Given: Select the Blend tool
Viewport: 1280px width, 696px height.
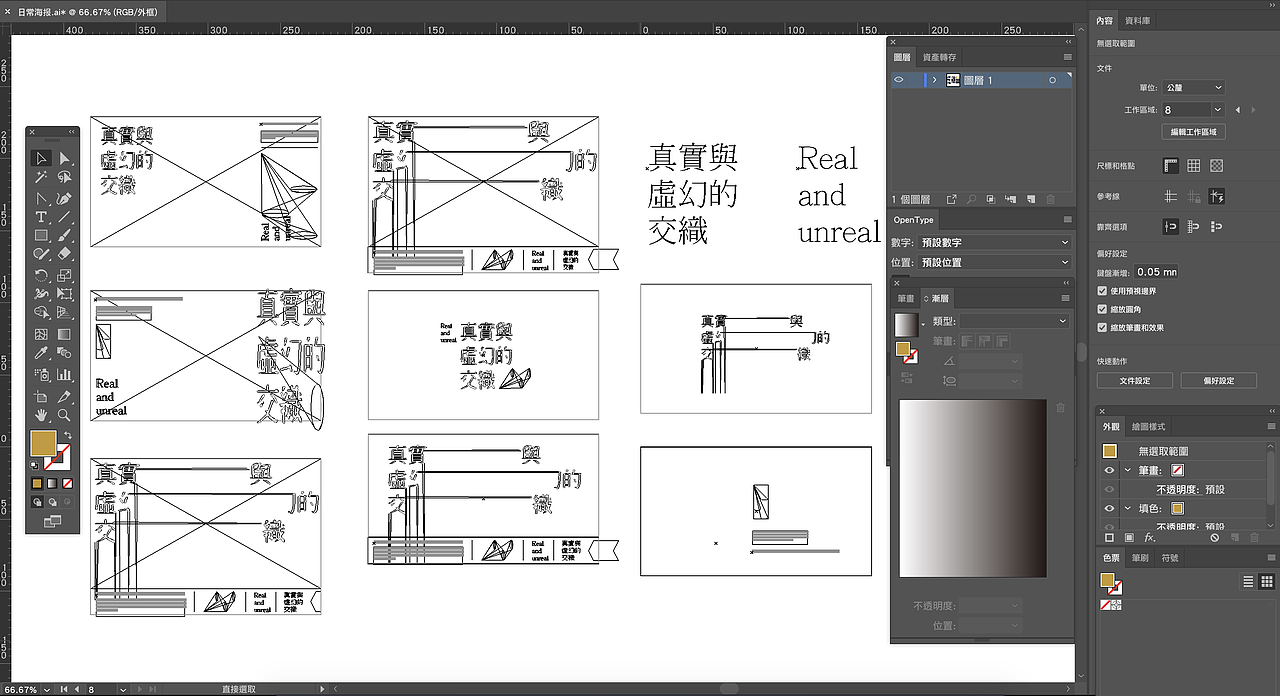Looking at the screenshot, I should tap(64, 354).
